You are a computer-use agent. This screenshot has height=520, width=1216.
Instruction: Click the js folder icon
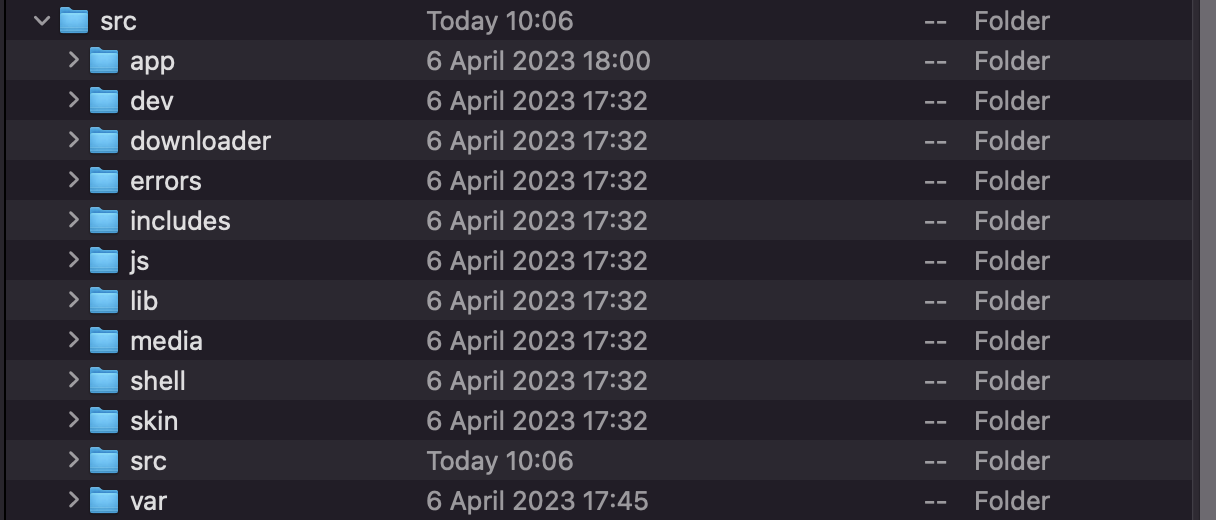point(104,261)
